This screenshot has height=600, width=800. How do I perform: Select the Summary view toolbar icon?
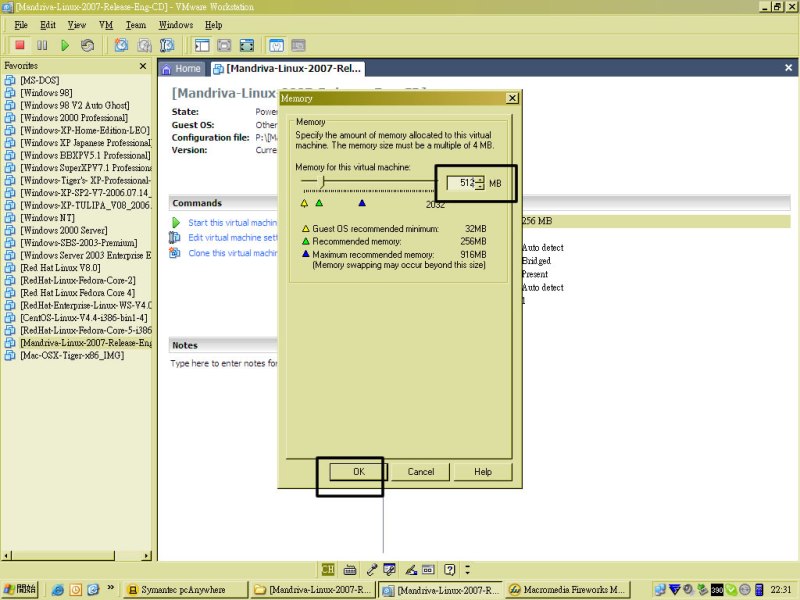[x=276, y=45]
